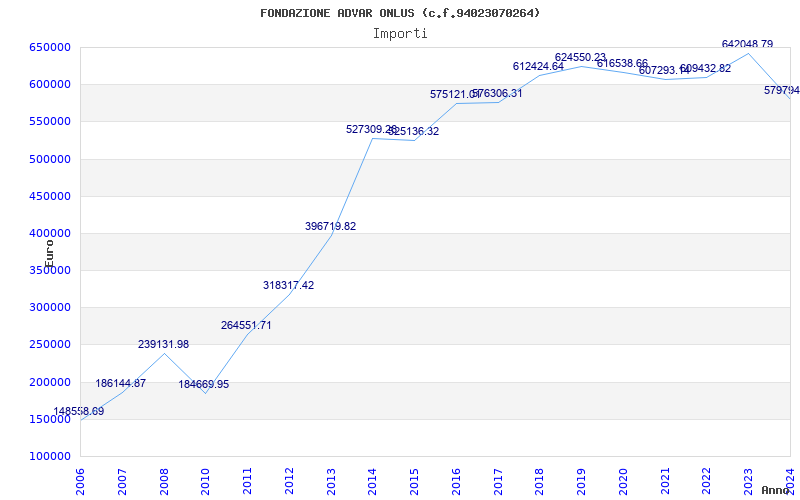This screenshot has height=500, width=800.
Task: Click the x-axis year 2012
Action: click(289, 481)
